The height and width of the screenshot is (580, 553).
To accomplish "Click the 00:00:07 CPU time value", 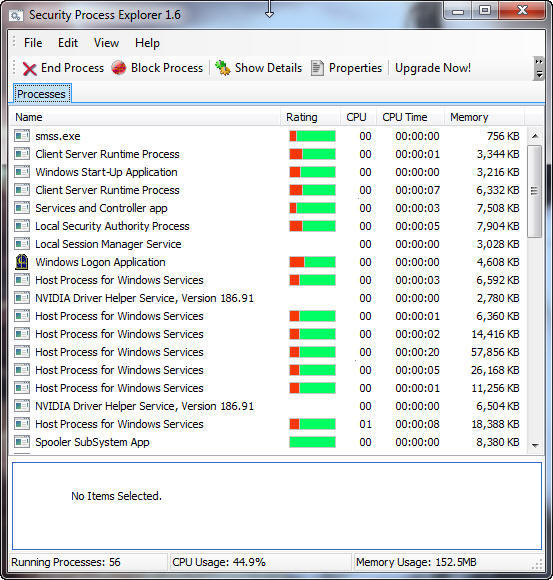I will (x=417, y=190).
